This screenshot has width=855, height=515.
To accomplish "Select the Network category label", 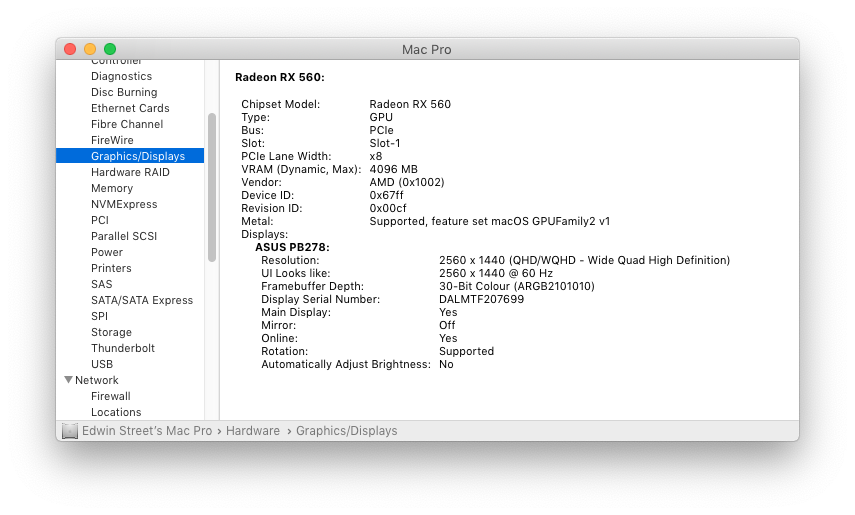I will [97, 380].
